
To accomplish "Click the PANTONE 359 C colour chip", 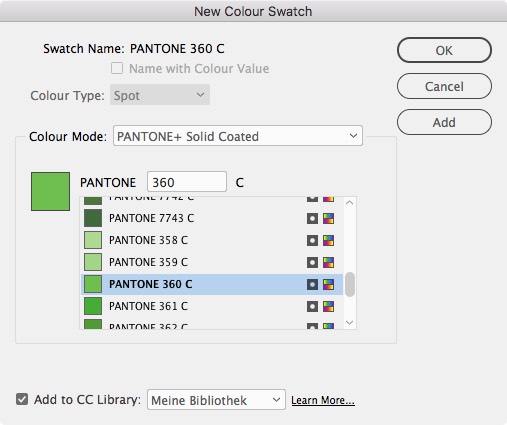I will click(93, 262).
